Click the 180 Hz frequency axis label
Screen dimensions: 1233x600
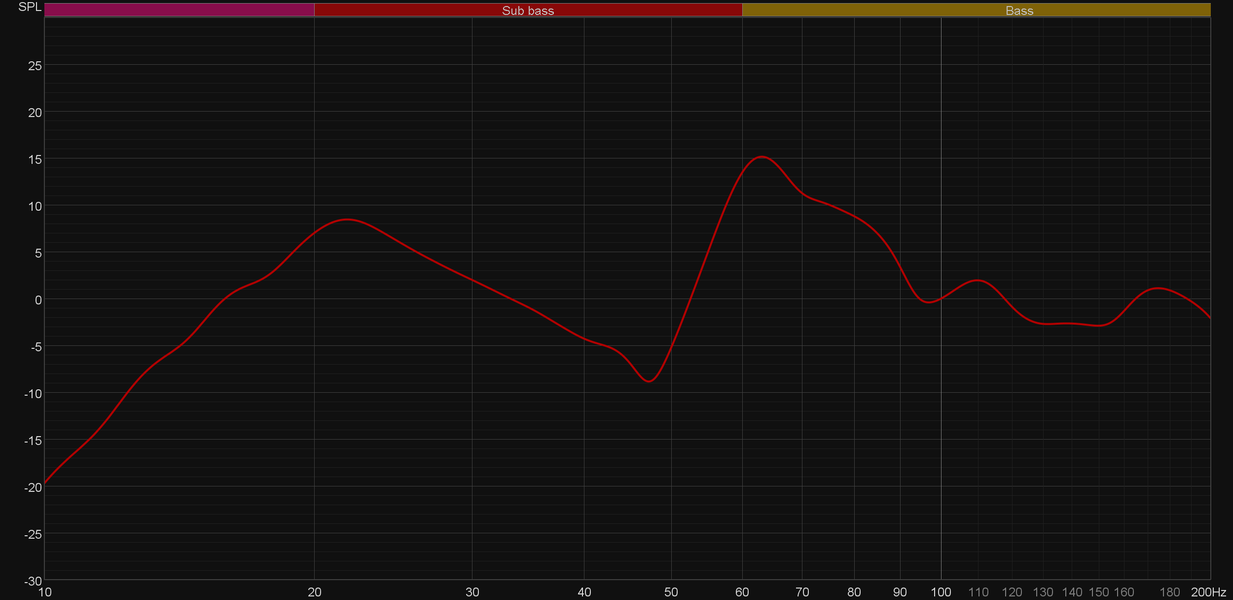(x=1170, y=592)
